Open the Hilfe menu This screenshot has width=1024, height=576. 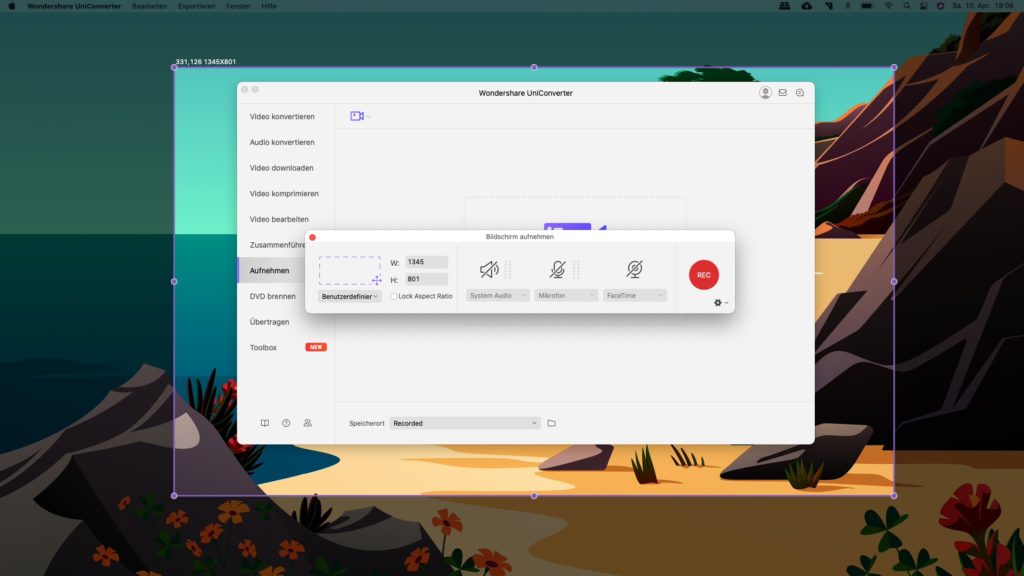click(x=268, y=6)
